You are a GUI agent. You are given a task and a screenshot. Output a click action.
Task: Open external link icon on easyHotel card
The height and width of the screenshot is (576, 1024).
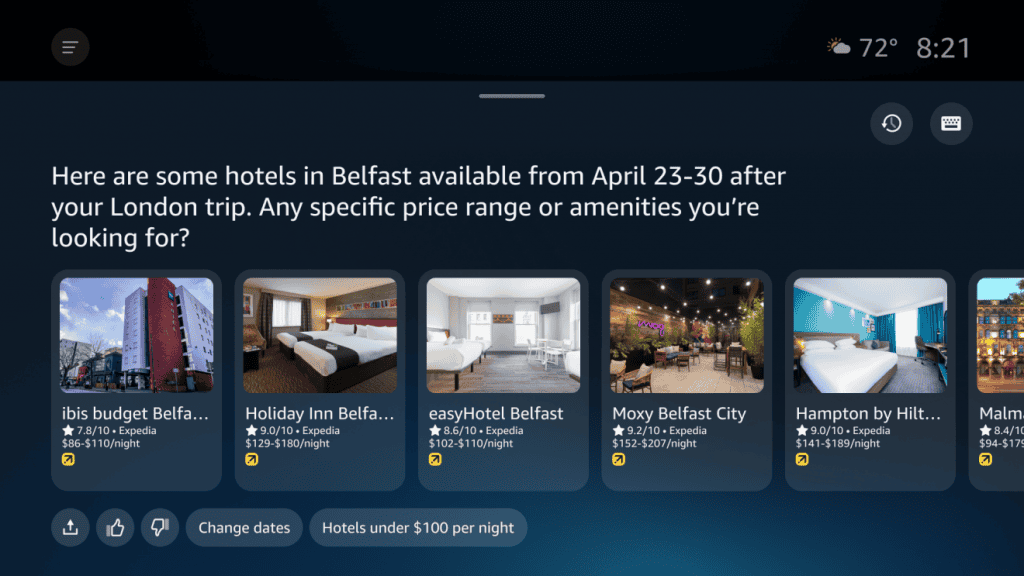436,460
